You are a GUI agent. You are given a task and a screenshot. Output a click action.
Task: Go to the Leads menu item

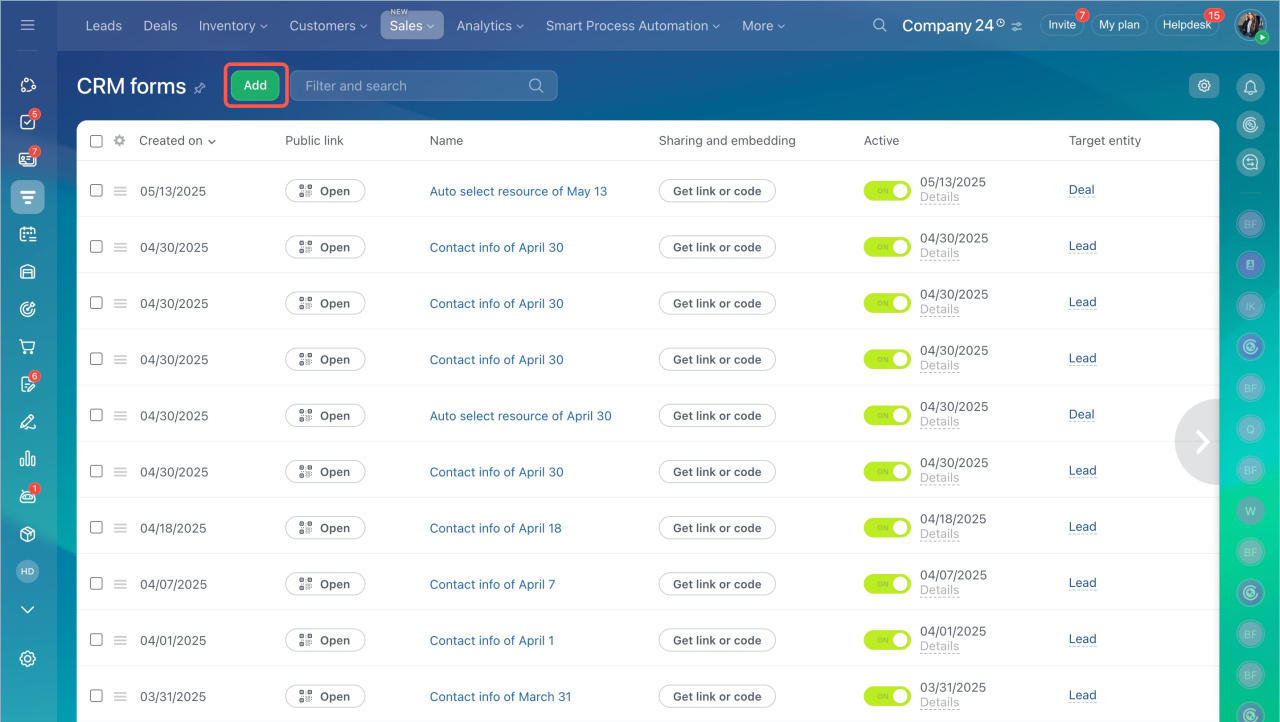point(104,26)
